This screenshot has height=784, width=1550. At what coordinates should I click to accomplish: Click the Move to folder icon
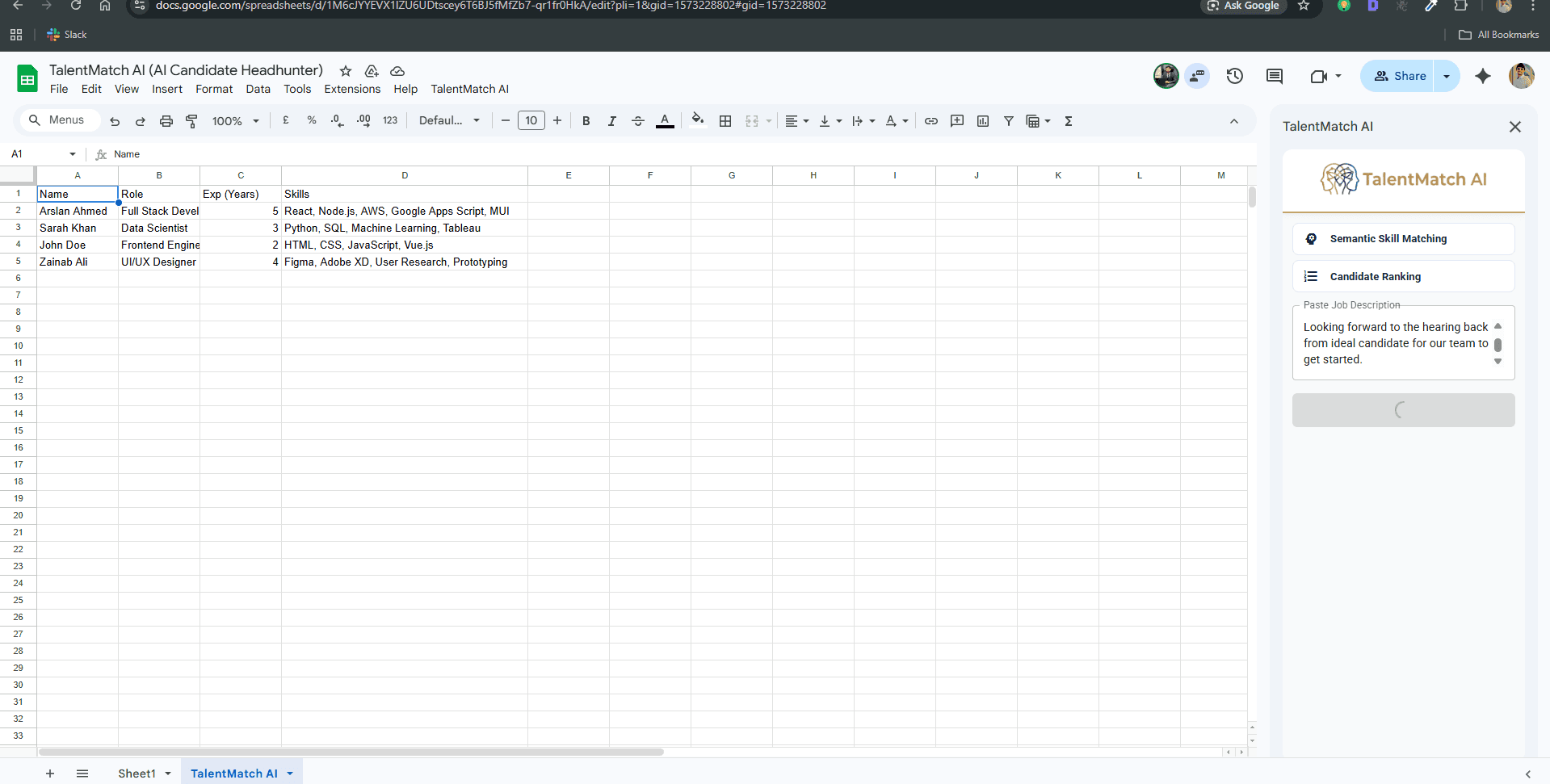coord(372,71)
